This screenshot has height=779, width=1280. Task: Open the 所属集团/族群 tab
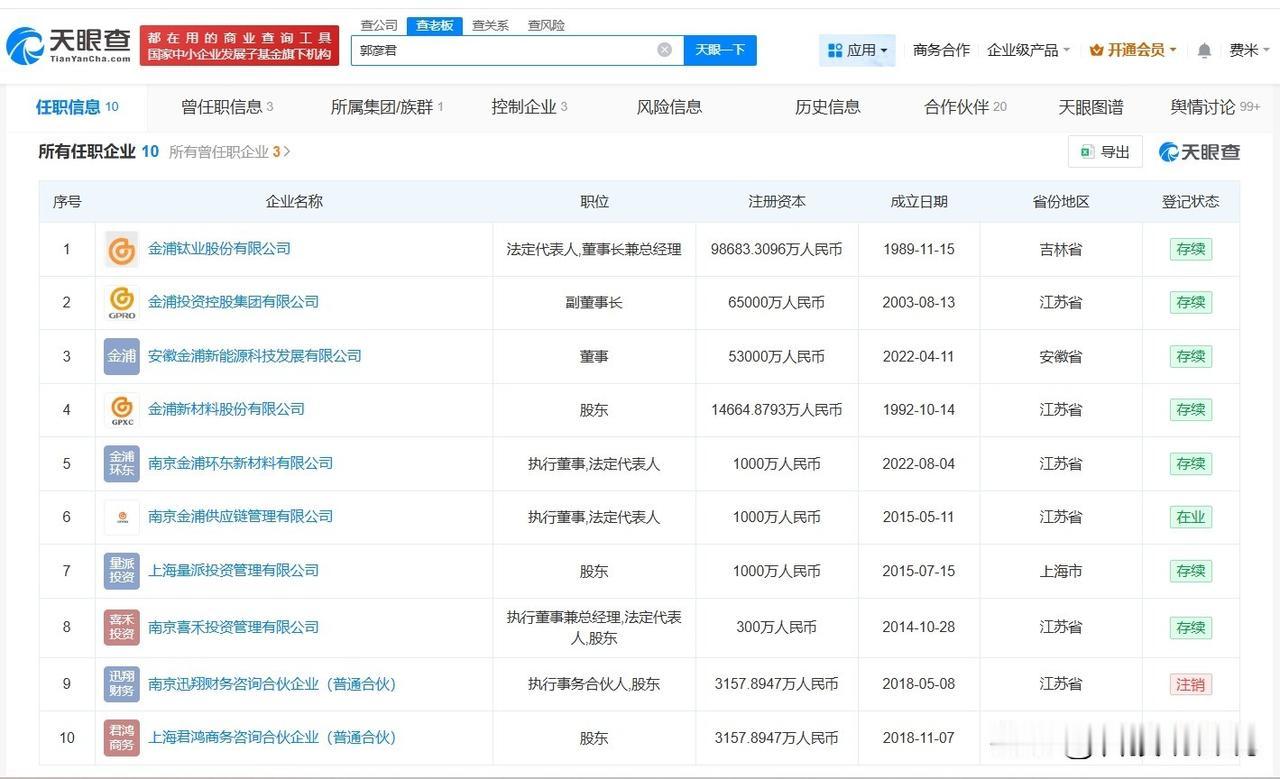point(387,107)
